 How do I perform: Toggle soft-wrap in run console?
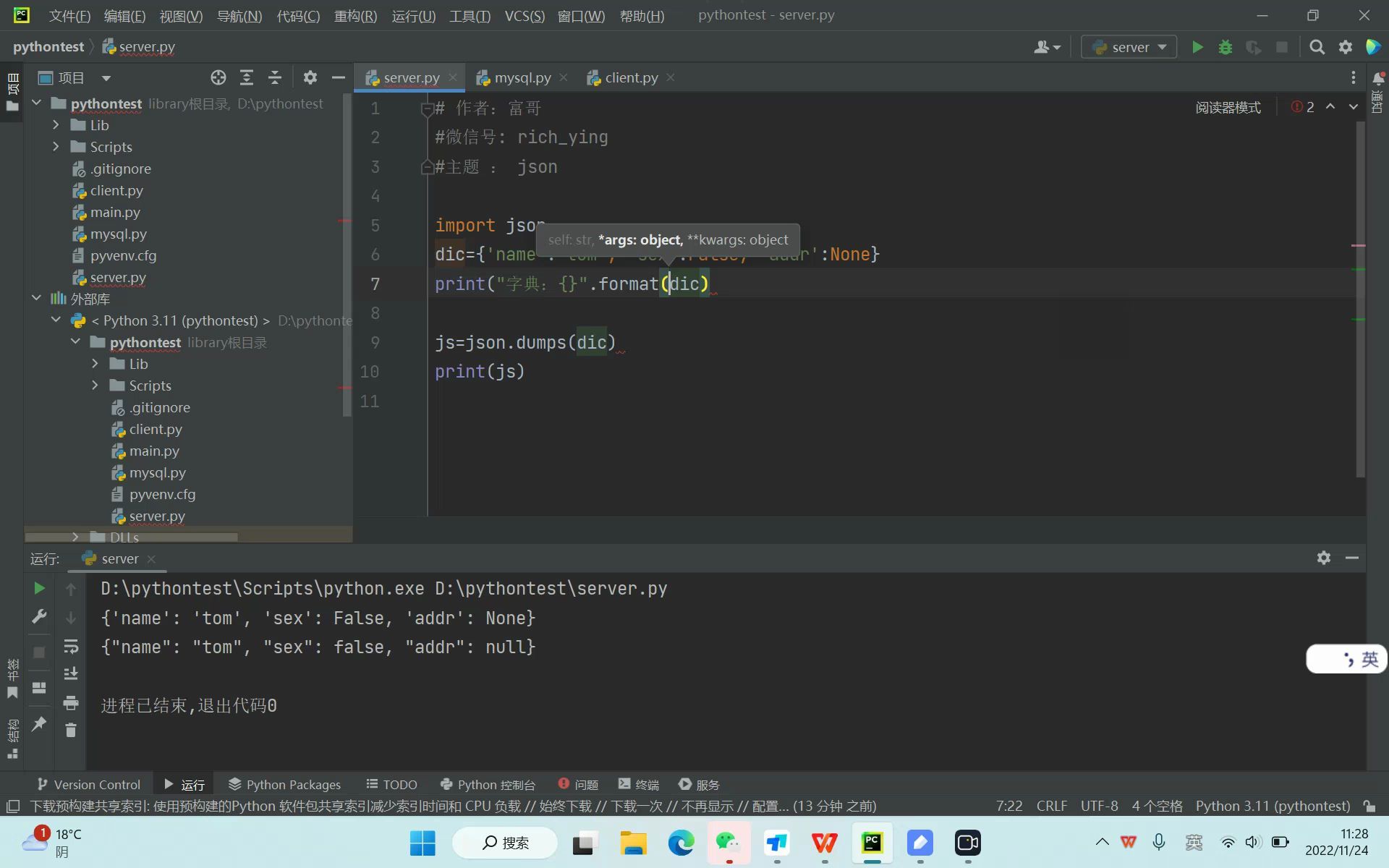tap(70, 645)
